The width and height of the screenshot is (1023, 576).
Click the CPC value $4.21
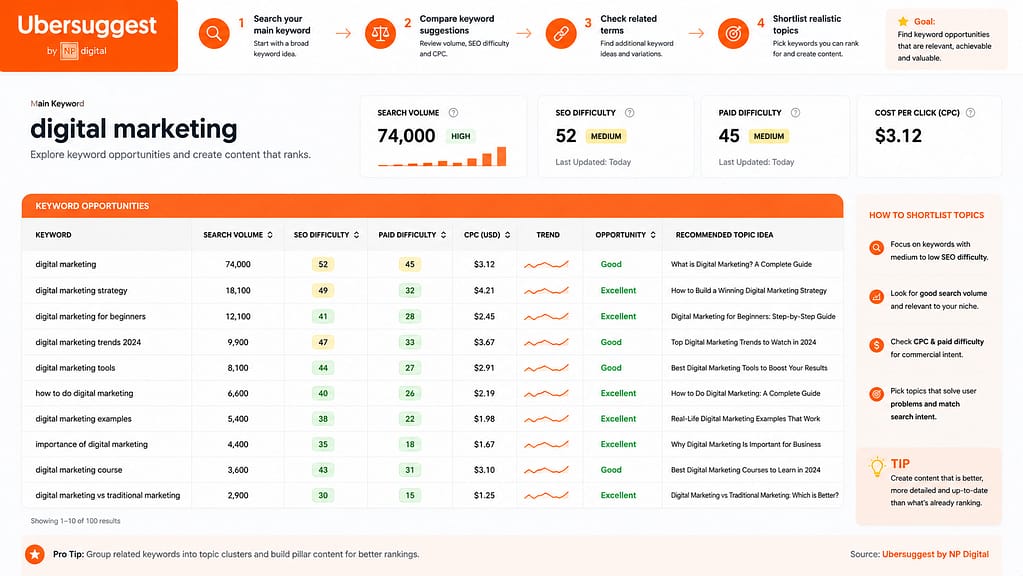tap(484, 290)
